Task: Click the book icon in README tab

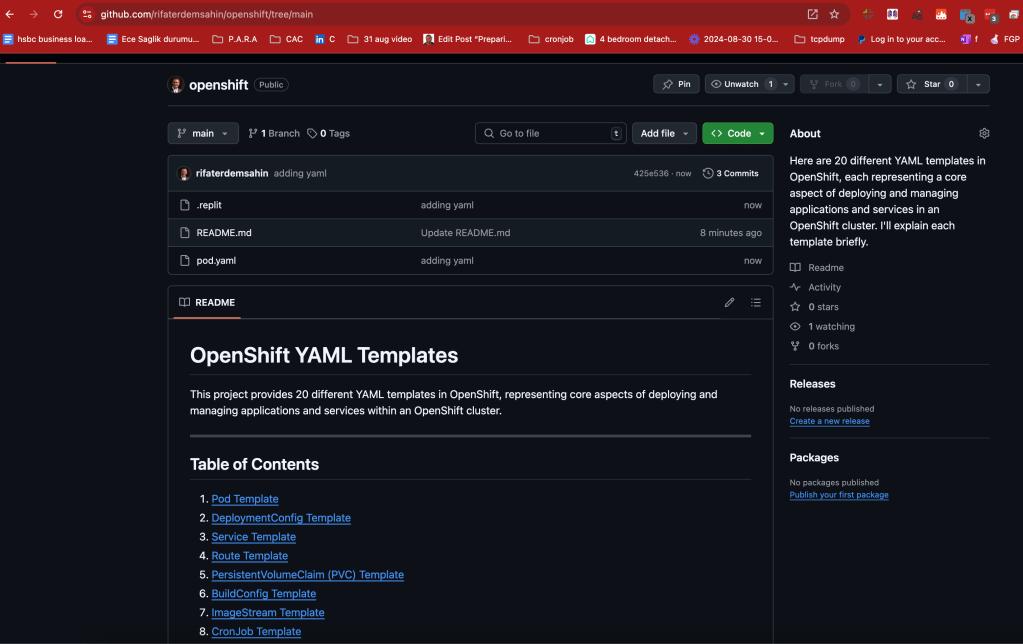Action: click(x=185, y=302)
